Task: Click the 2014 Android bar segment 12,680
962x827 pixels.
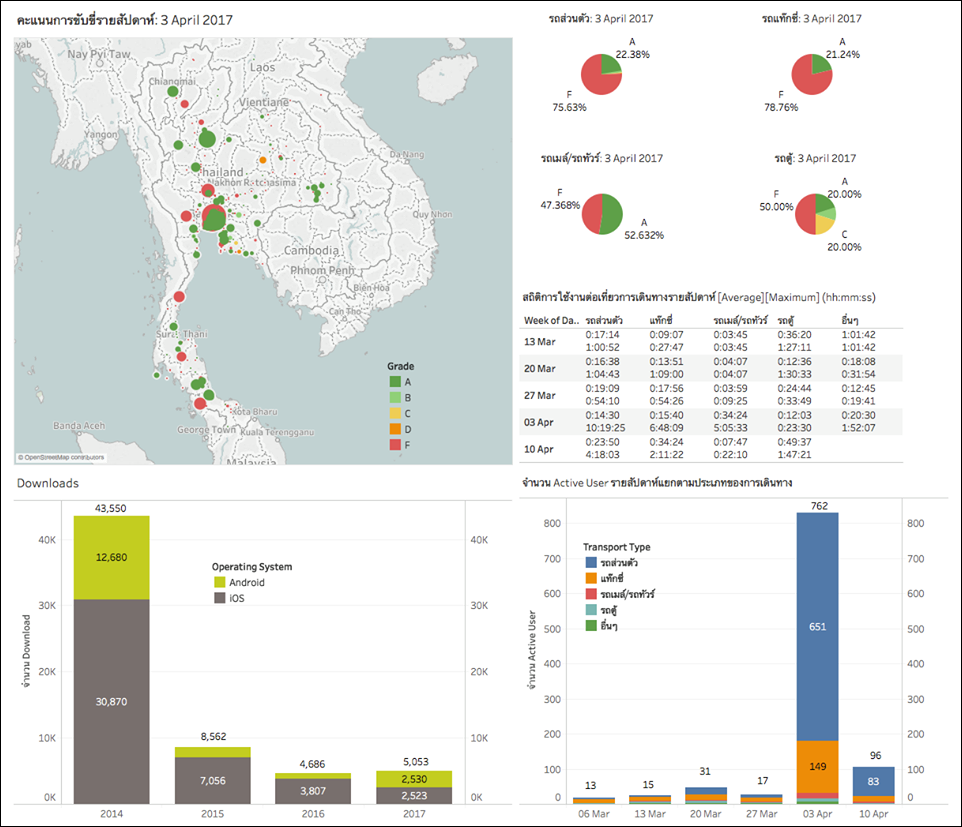Action: [111, 557]
